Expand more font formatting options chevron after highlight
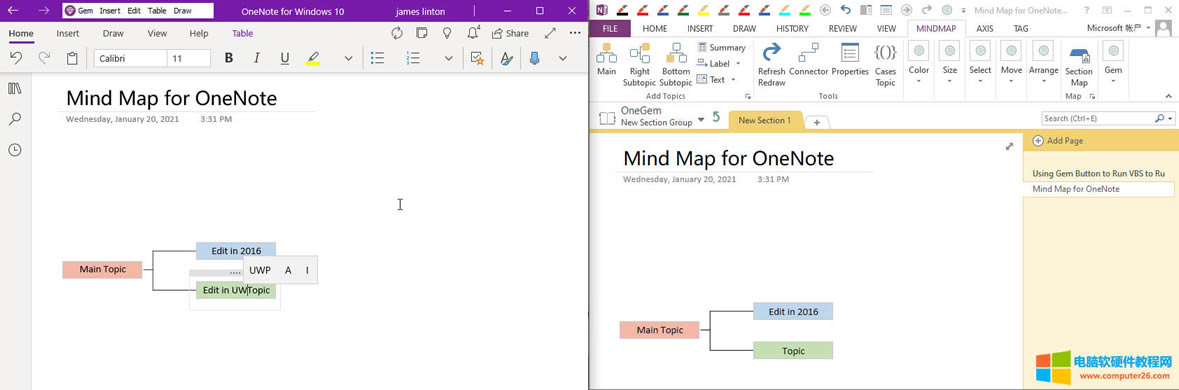Screen dimensions: 1179x390 348,59
